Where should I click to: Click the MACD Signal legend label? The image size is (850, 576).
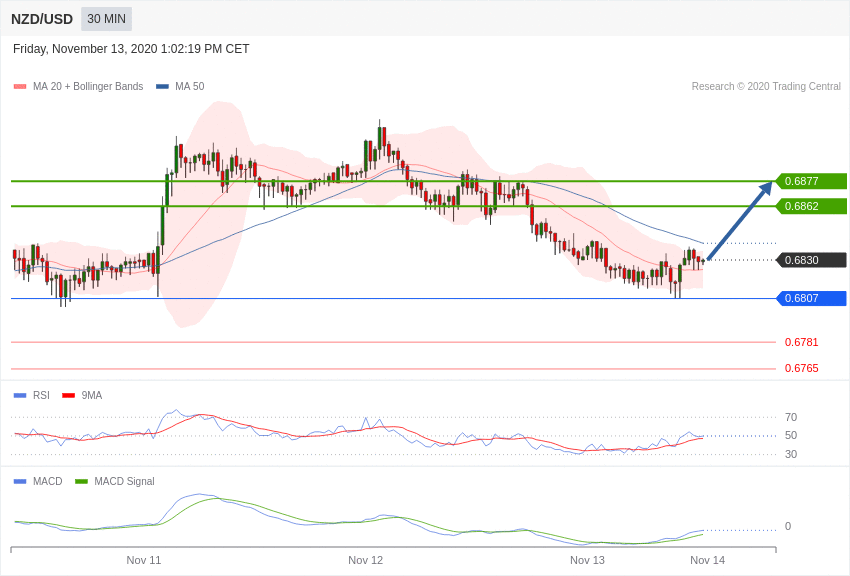point(124,481)
